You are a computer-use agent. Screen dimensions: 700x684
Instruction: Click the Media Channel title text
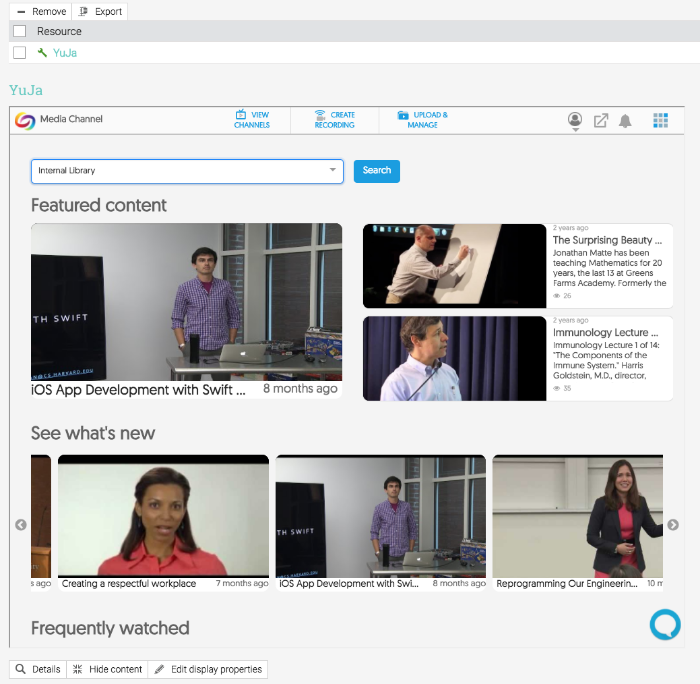[71, 119]
